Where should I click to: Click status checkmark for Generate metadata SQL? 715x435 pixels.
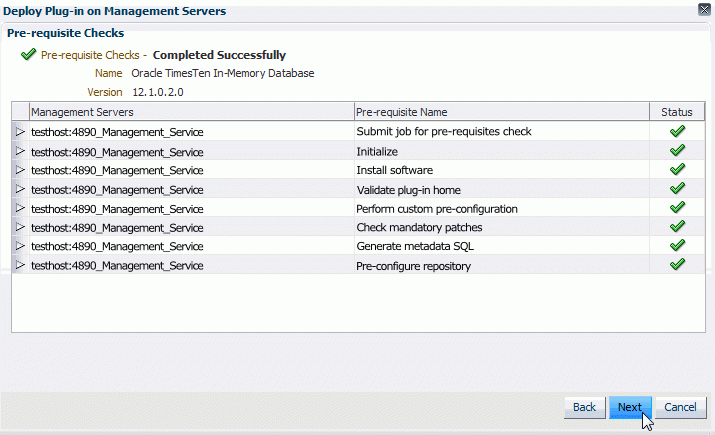[x=677, y=245]
